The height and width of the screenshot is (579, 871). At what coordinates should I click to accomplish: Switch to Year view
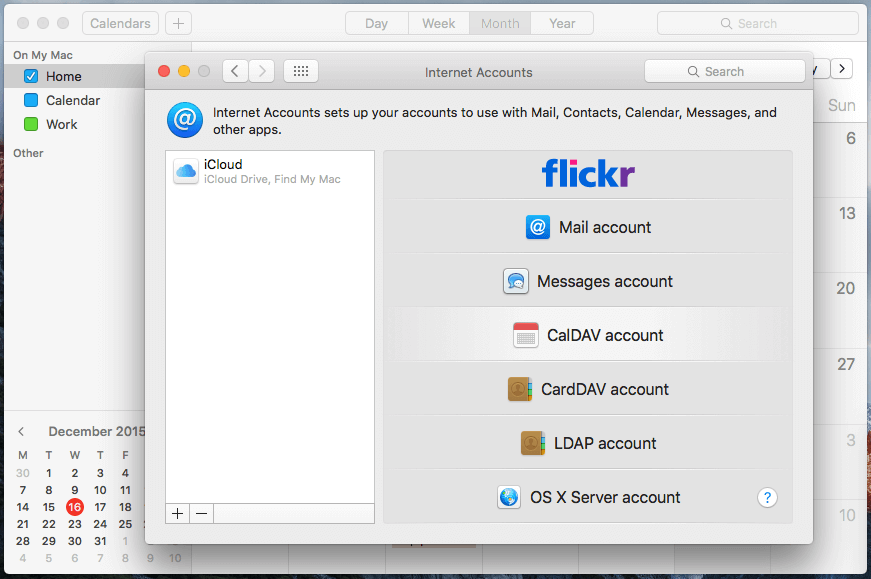pos(562,23)
